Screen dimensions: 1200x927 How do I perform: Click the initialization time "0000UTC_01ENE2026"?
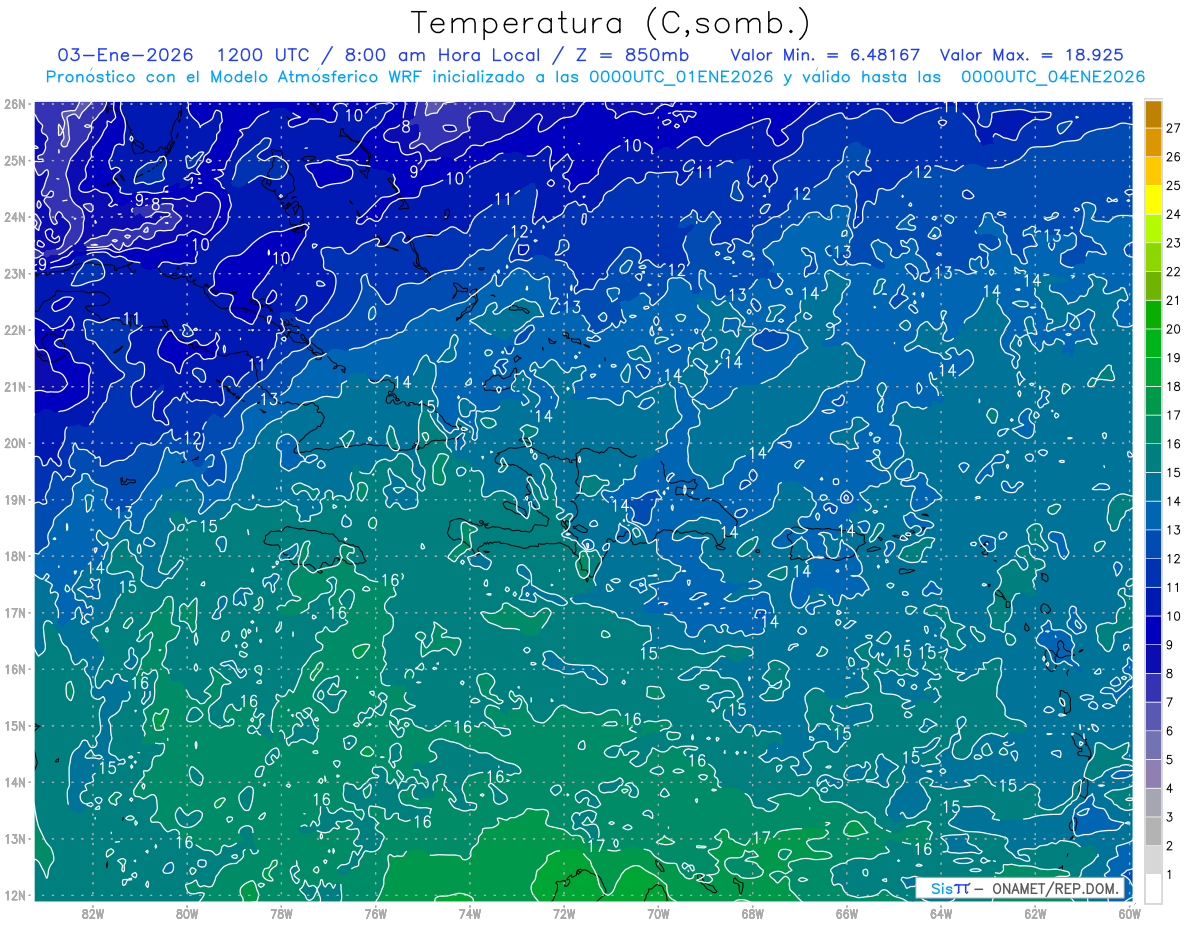tap(681, 77)
